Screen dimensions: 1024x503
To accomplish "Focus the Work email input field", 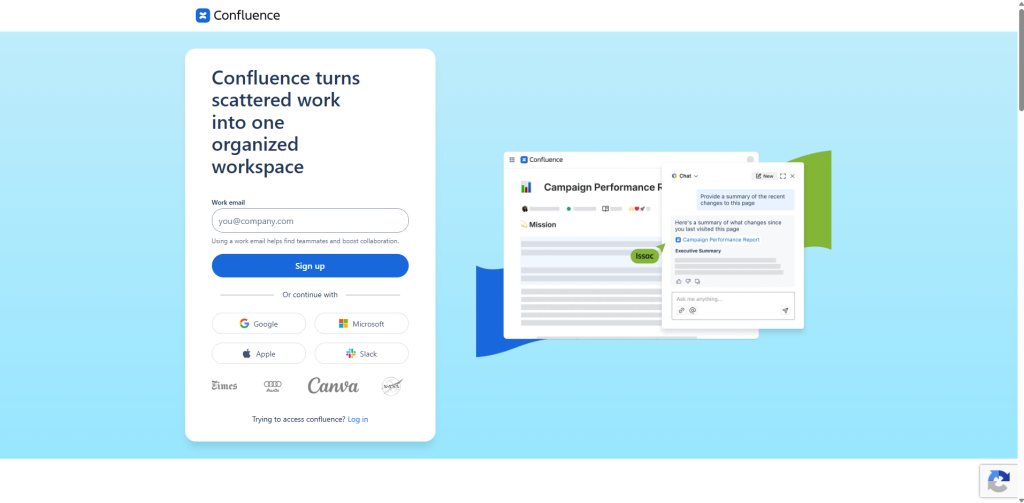I will 310,221.
